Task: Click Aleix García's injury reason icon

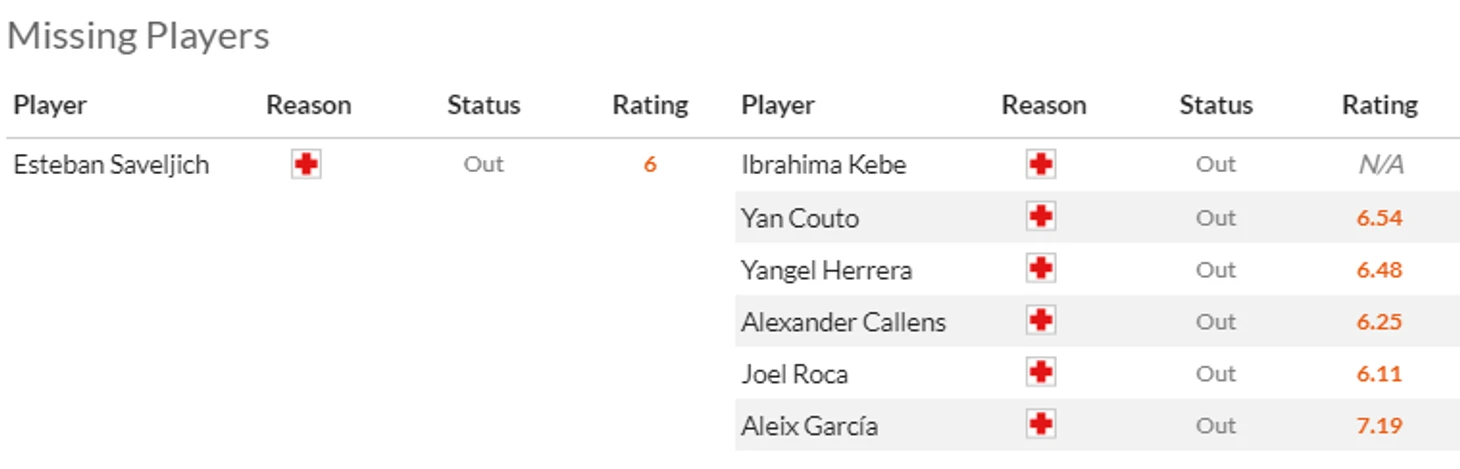Action: point(1041,425)
